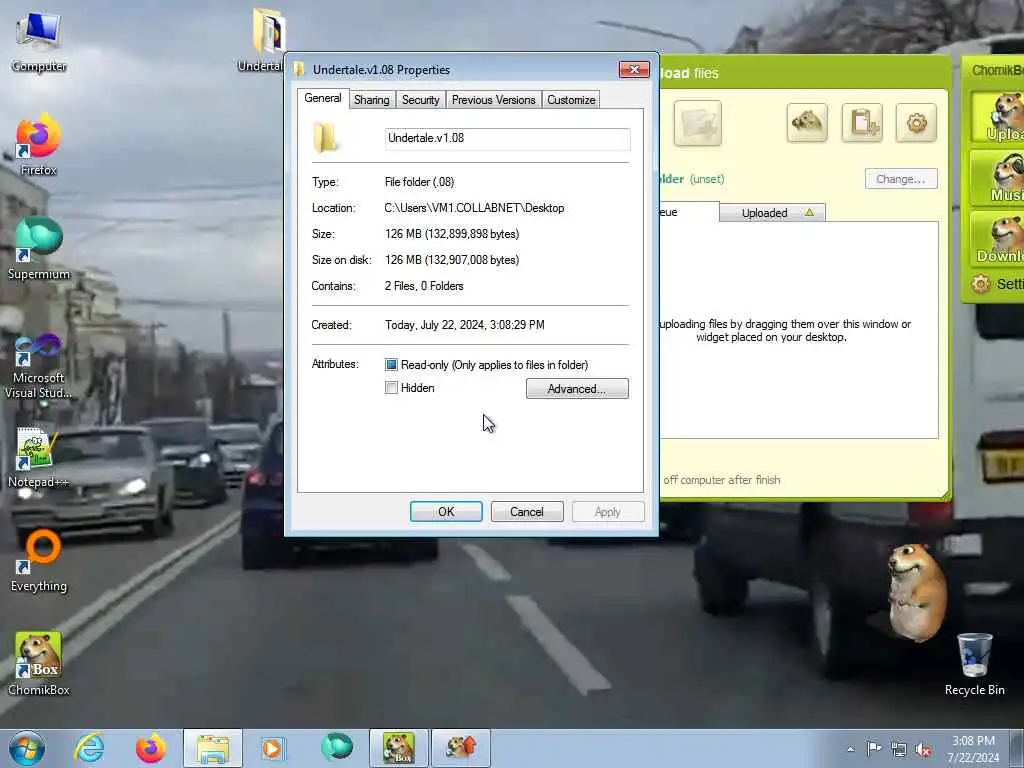Image resolution: width=1024 pixels, height=768 pixels.
Task: Open Windows Explorer from the taskbar
Action: tap(213, 748)
